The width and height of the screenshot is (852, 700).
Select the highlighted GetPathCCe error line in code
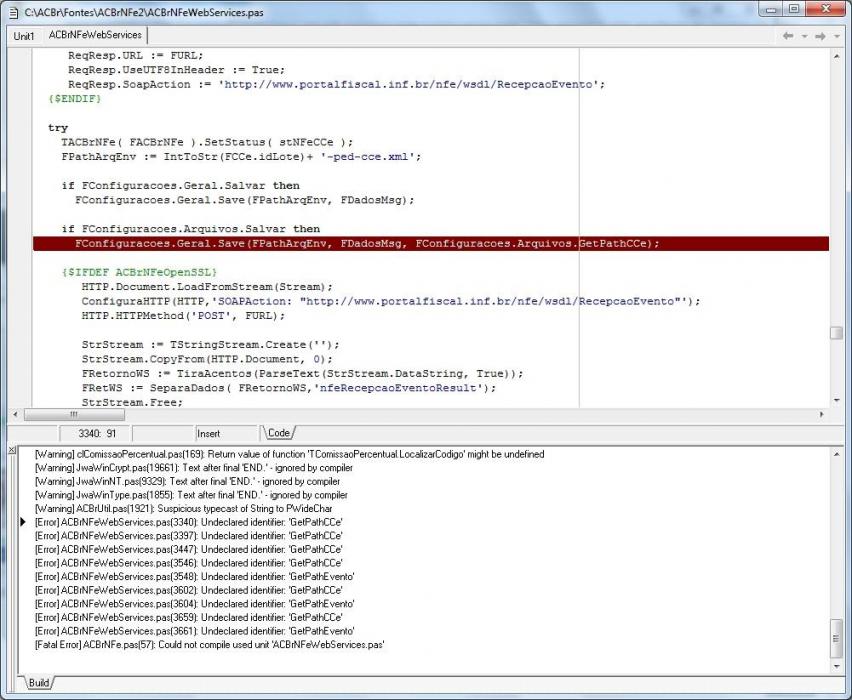[431, 243]
